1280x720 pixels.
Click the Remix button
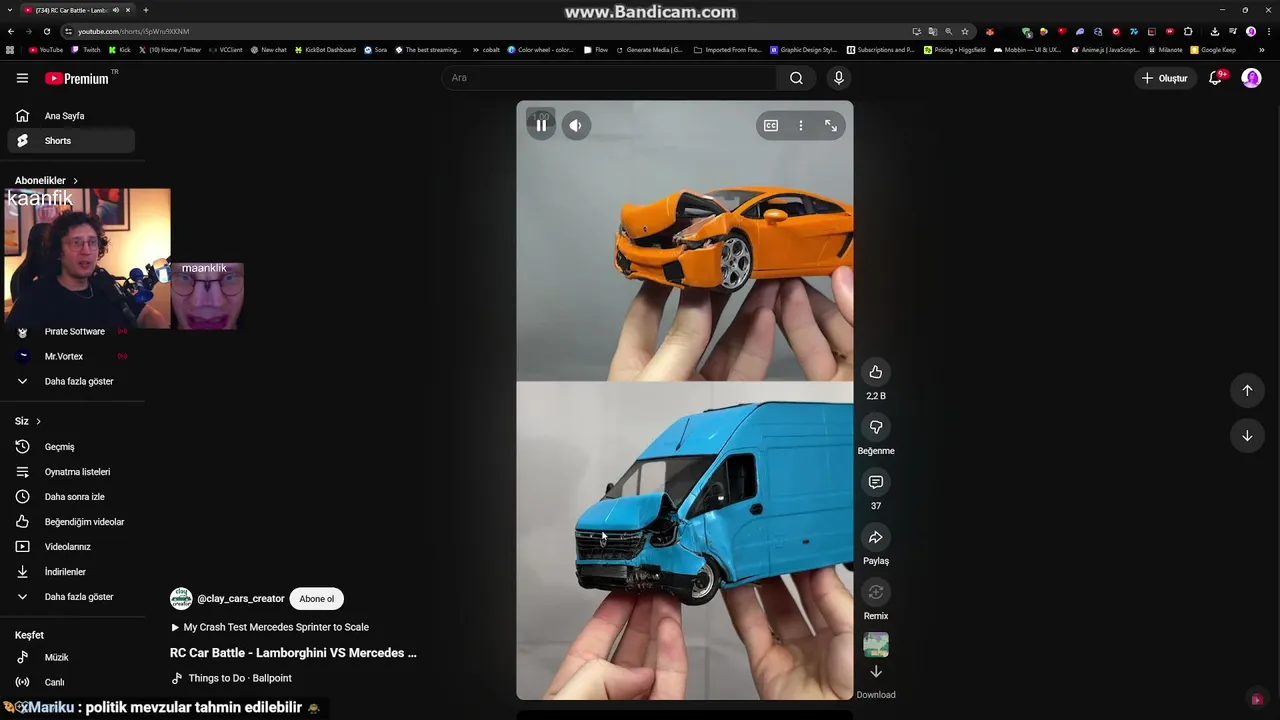pyautogui.click(x=876, y=592)
